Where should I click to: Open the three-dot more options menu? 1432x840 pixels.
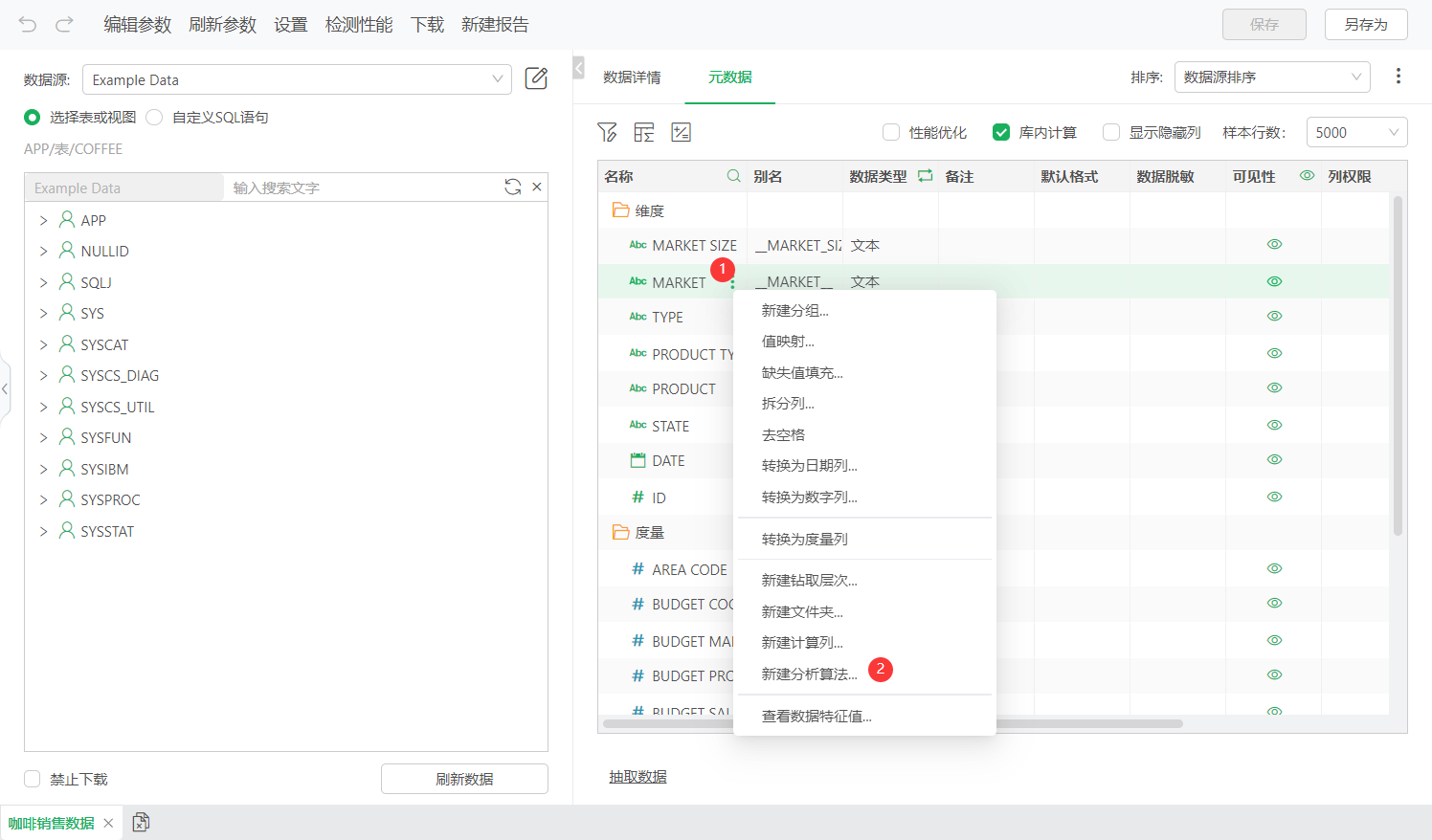click(x=1398, y=76)
